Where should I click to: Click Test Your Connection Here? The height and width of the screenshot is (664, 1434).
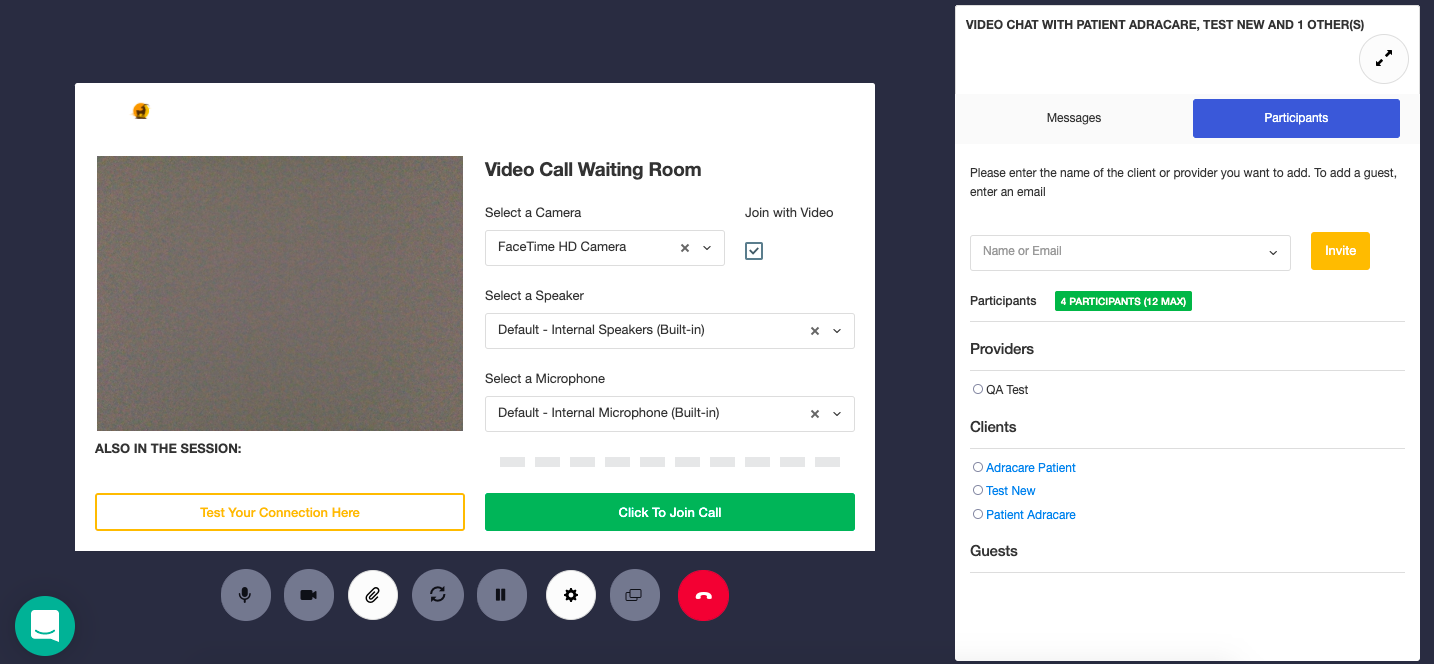point(280,512)
